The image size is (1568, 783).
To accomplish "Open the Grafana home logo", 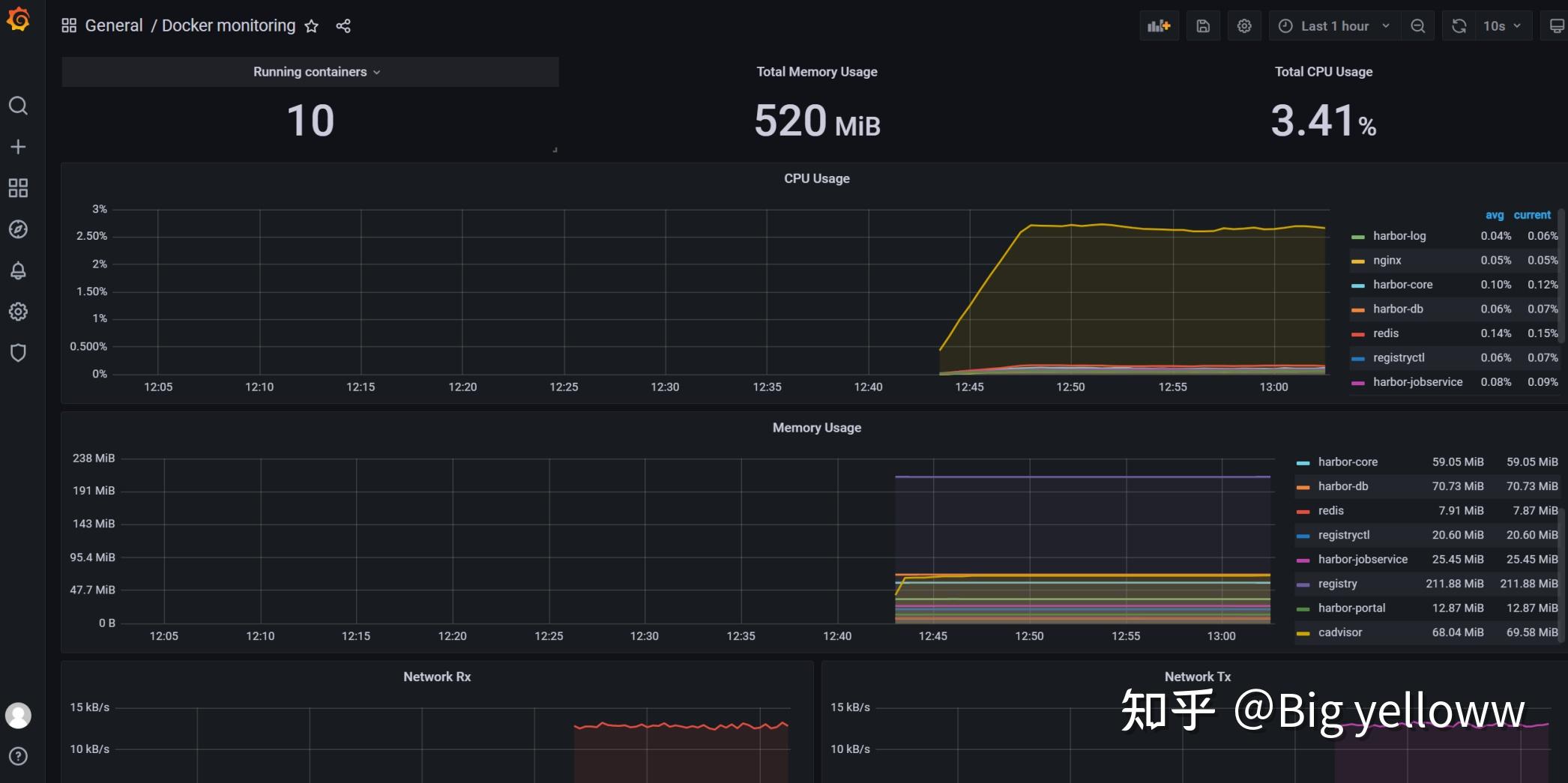I will pyautogui.click(x=18, y=19).
